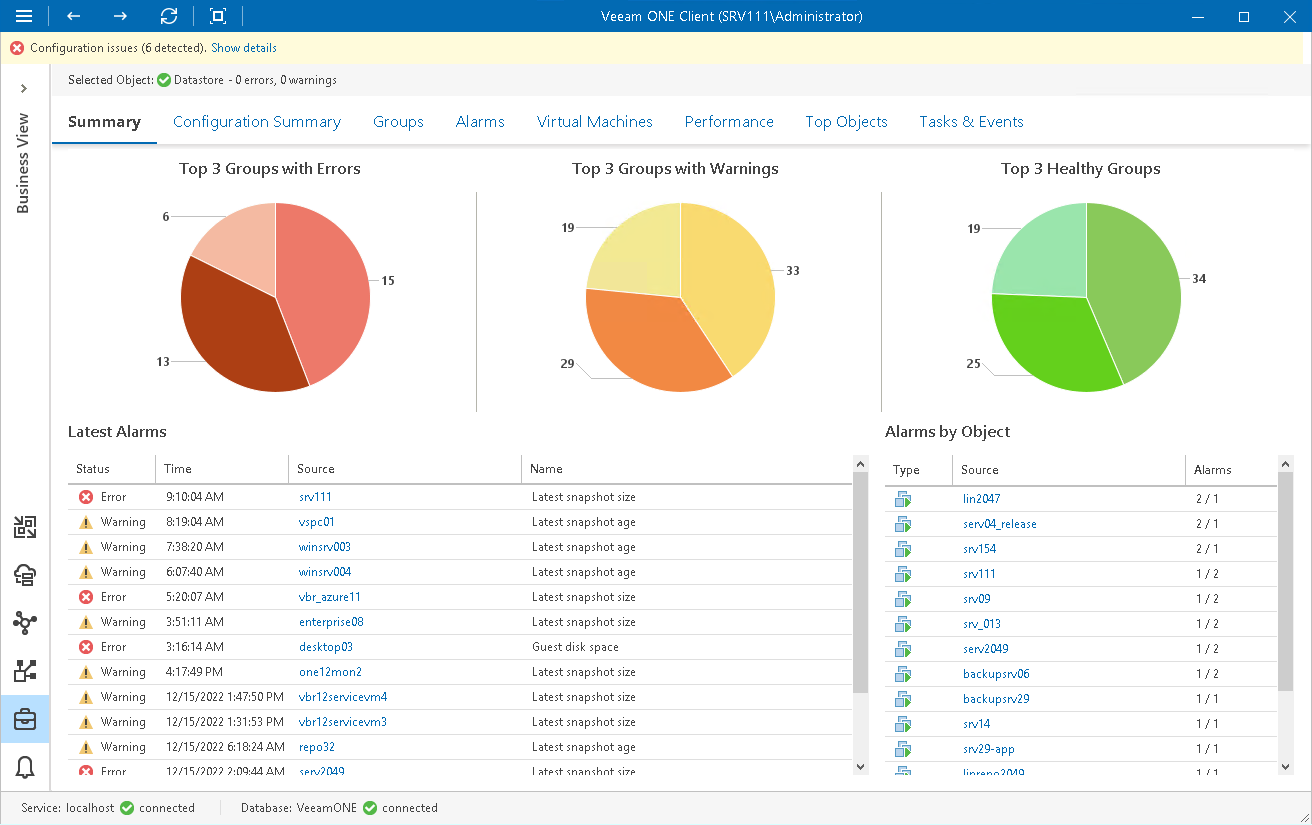Click the VM icon next to backupsrv06
The width and height of the screenshot is (1312, 825).
903,674
